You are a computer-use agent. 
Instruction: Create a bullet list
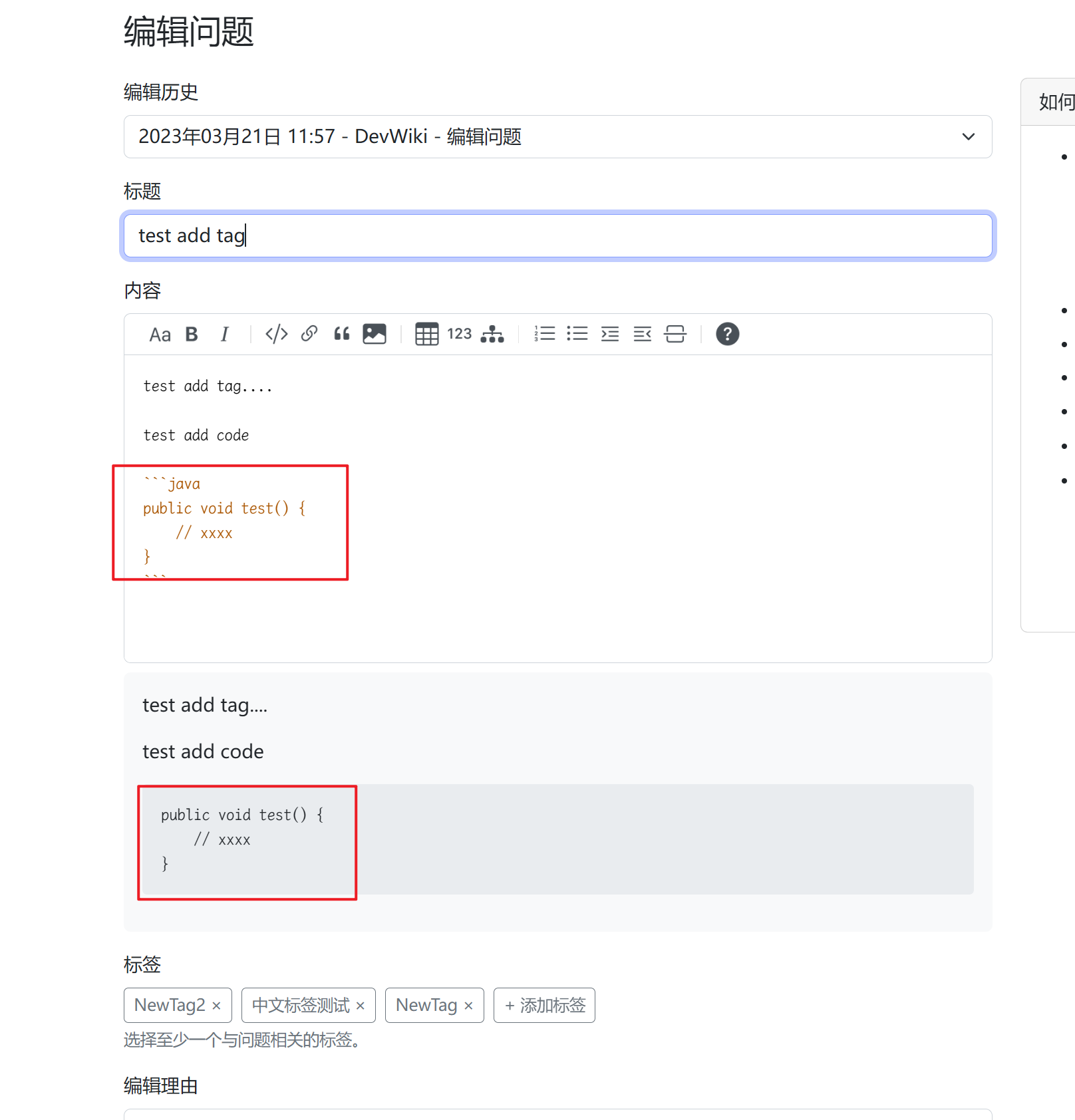coord(577,334)
